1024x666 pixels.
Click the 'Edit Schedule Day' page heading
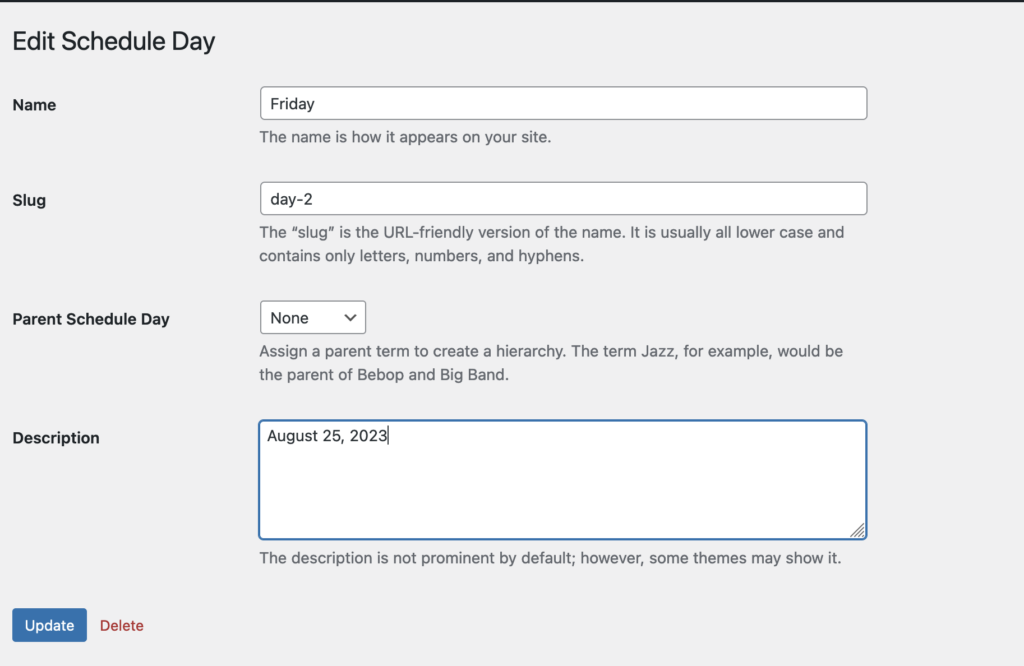pyautogui.click(x=114, y=41)
